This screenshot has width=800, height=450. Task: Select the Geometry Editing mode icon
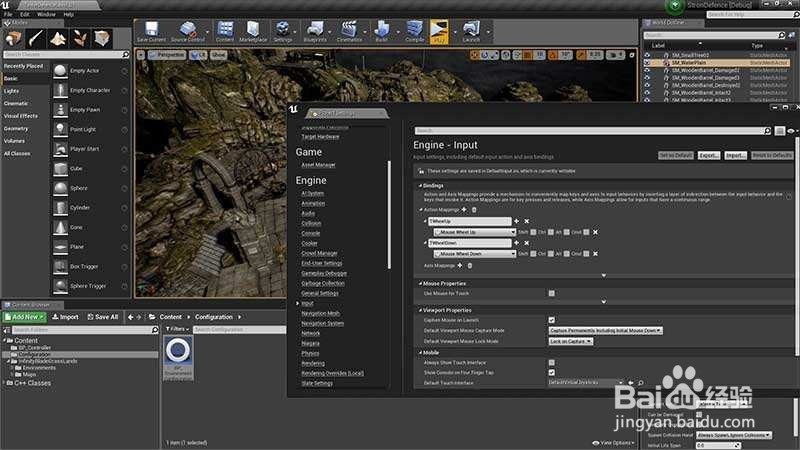point(102,38)
